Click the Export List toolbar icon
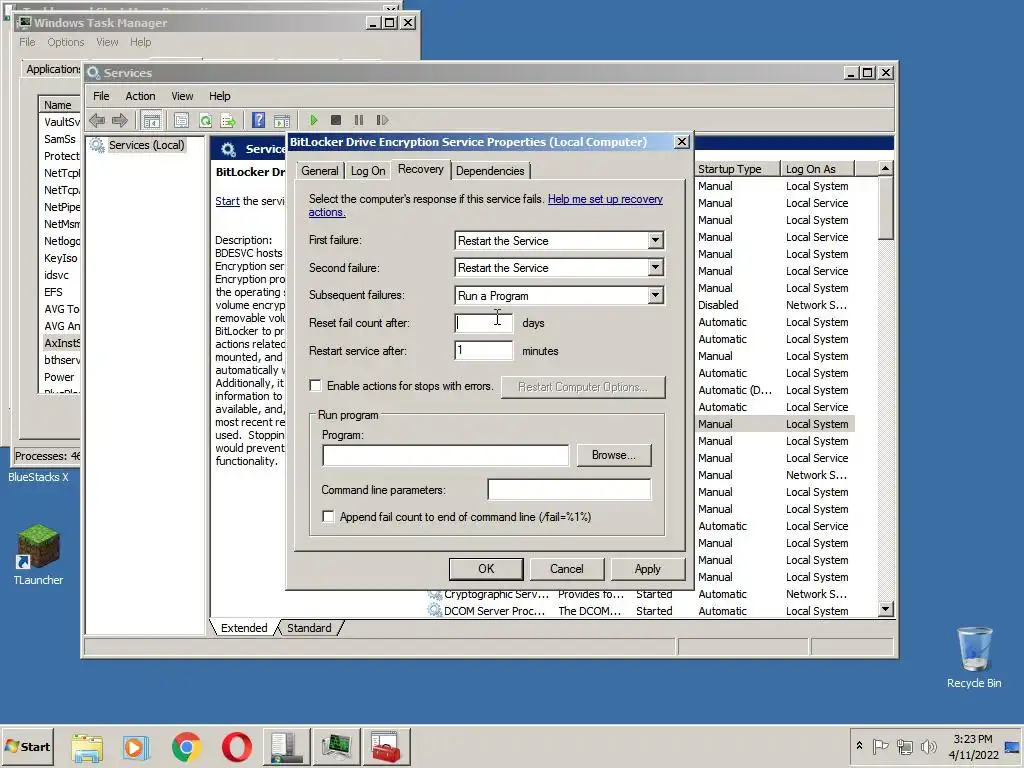This screenshot has height=768, width=1024. 228,120
